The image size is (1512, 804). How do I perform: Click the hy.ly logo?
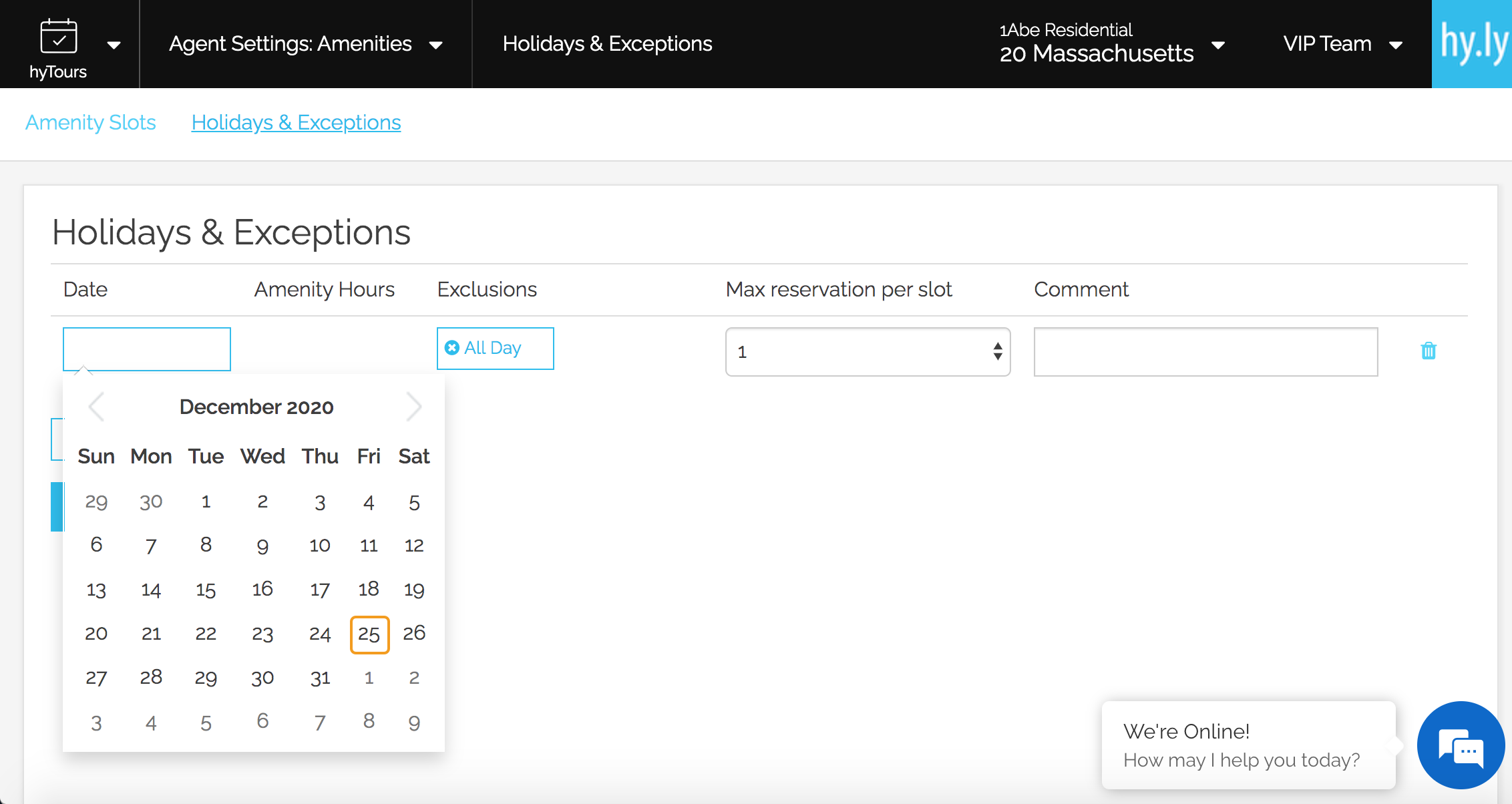coord(1473,43)
